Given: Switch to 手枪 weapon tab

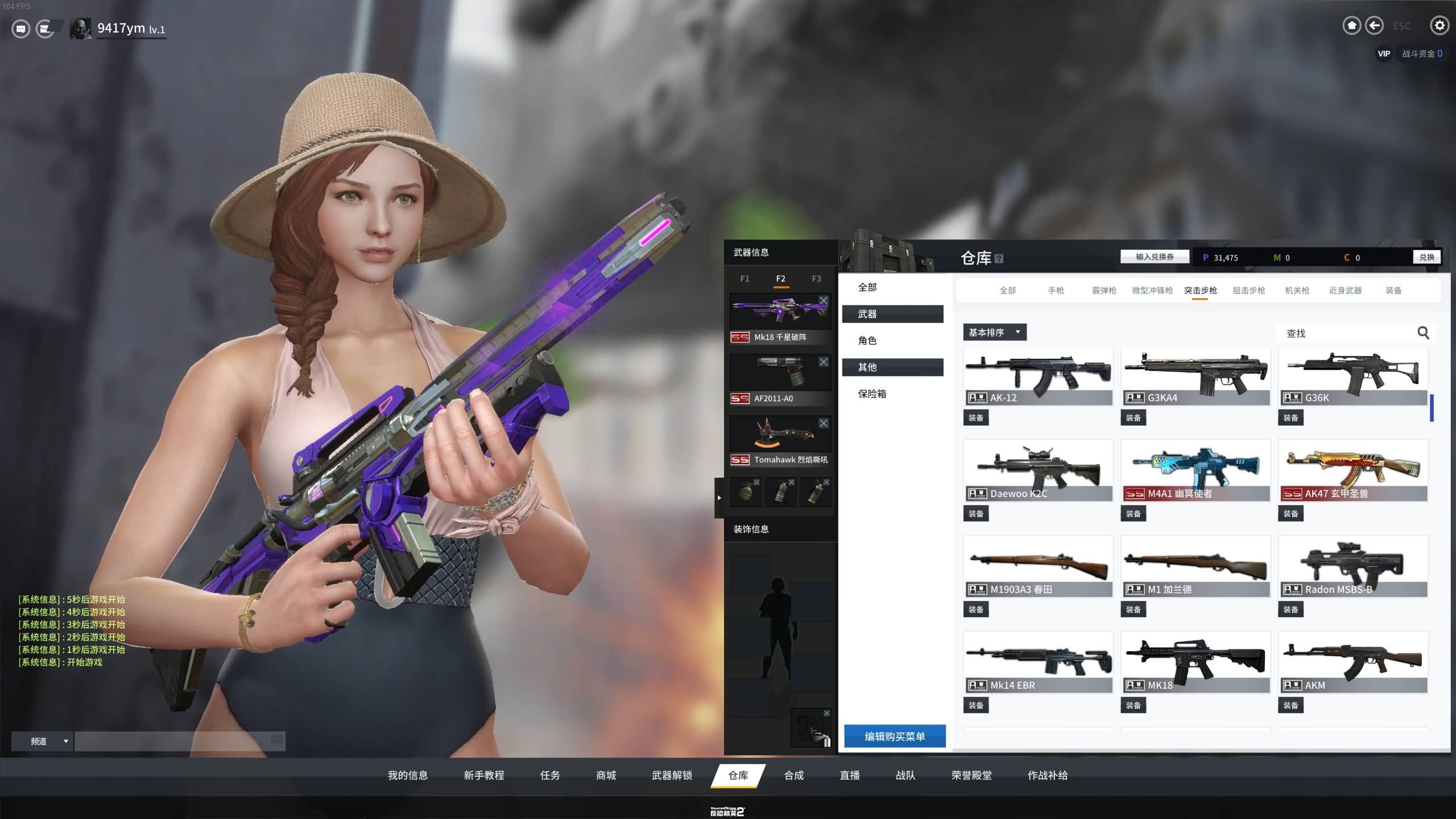Looking at the screenshot, I should tap(1056, 291).
